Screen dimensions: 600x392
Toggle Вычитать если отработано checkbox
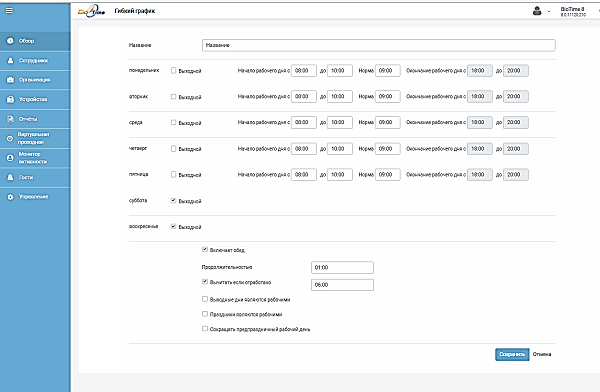205,282
